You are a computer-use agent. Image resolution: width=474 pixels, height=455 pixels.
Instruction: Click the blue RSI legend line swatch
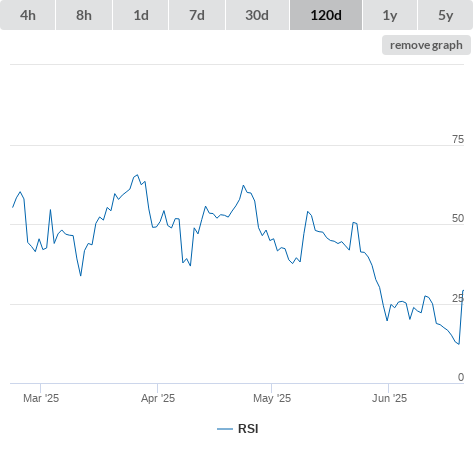225,429
